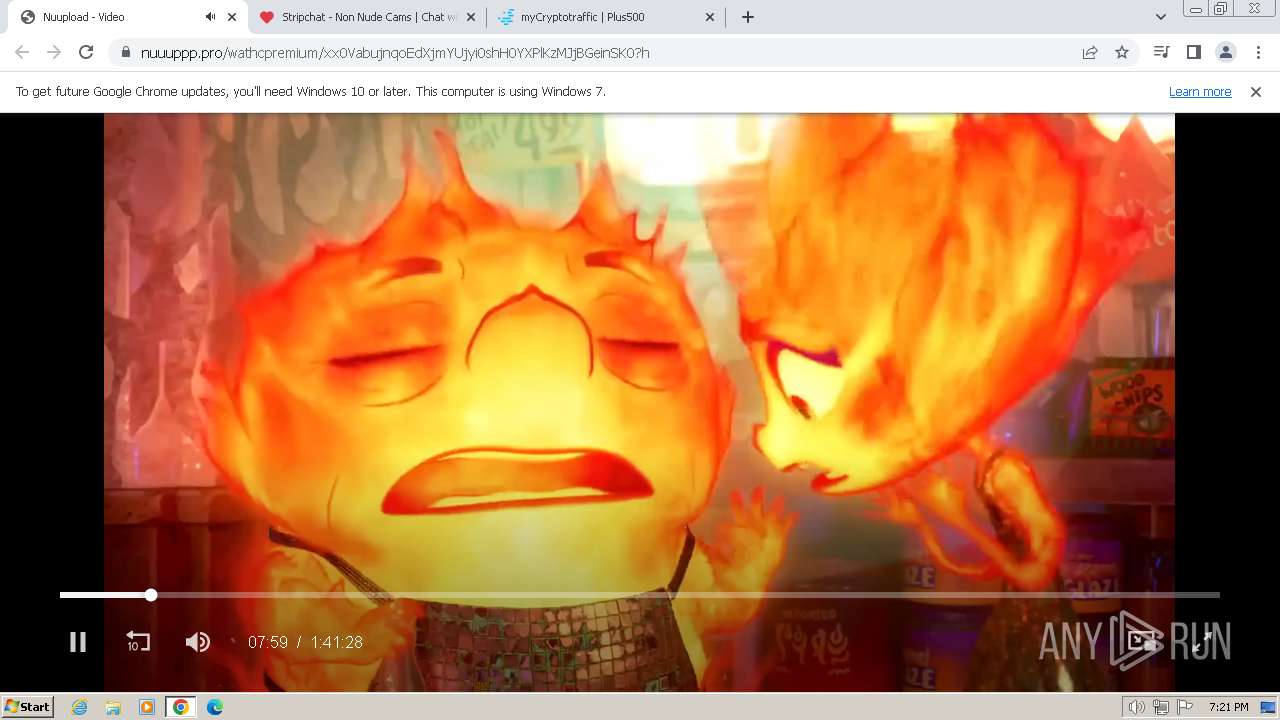Follow the Learn more link

coord(1200,91)
